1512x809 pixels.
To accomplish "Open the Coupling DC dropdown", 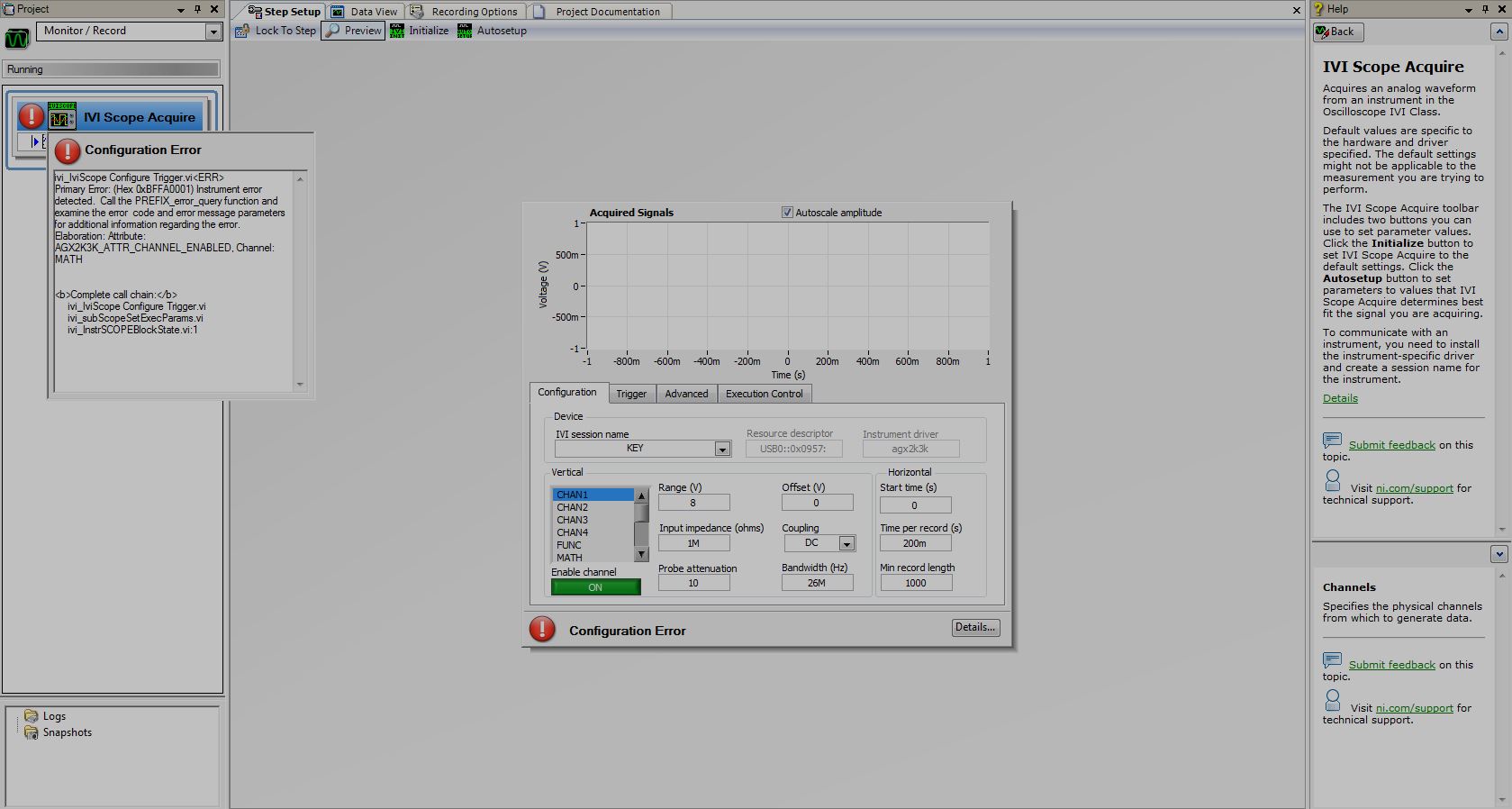I will click(847, 543).
